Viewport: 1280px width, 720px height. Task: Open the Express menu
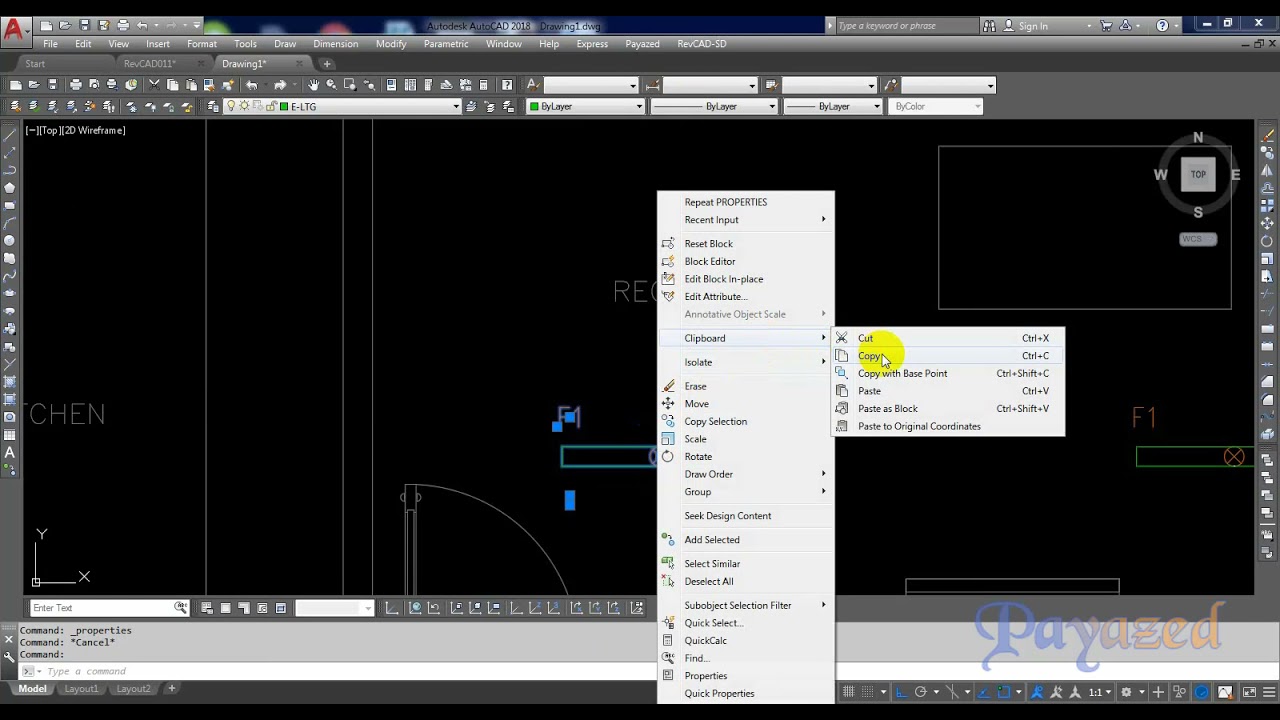(592, 44)
